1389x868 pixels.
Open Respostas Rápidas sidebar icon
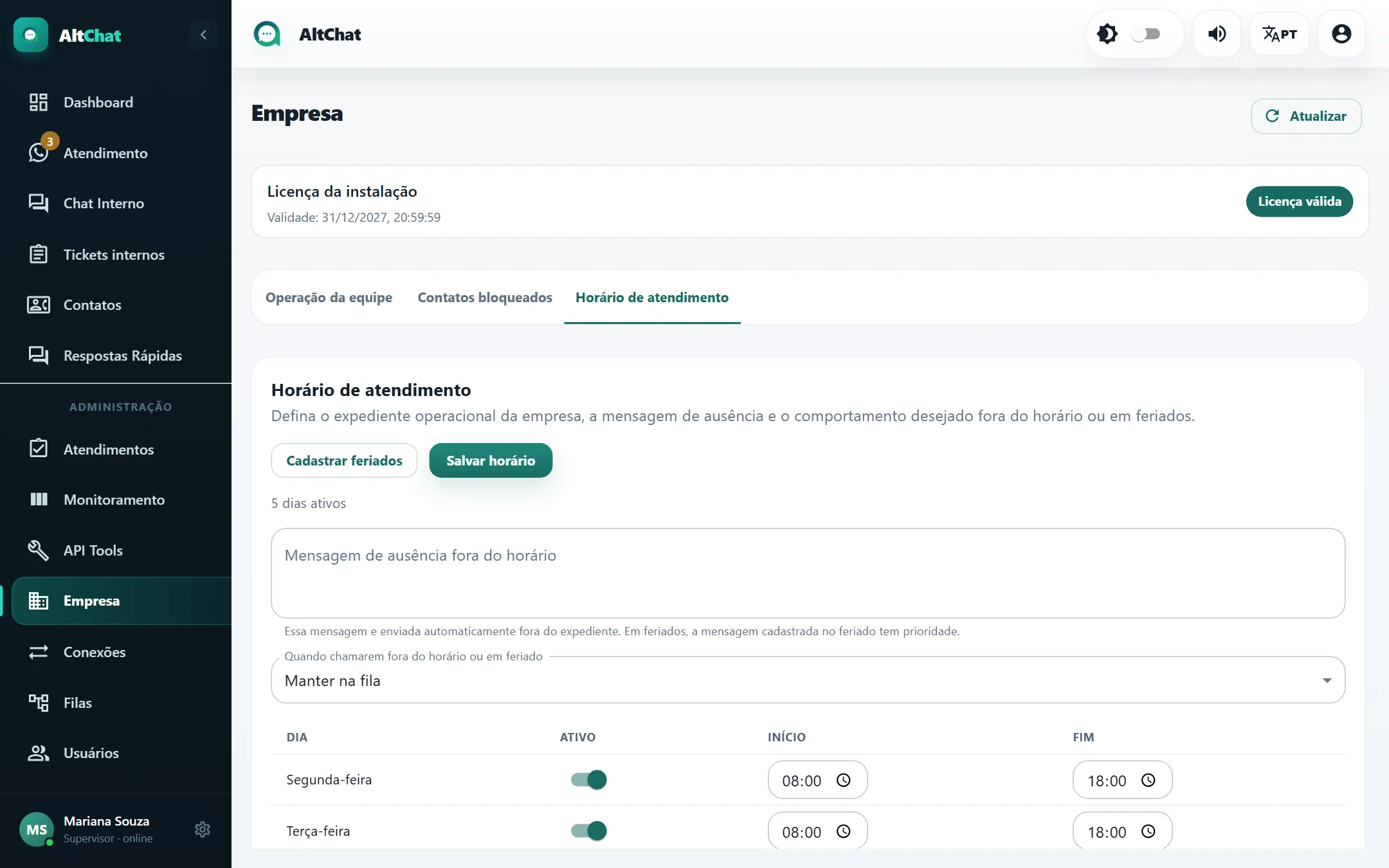pyautogui.click(x=39, y=356)
